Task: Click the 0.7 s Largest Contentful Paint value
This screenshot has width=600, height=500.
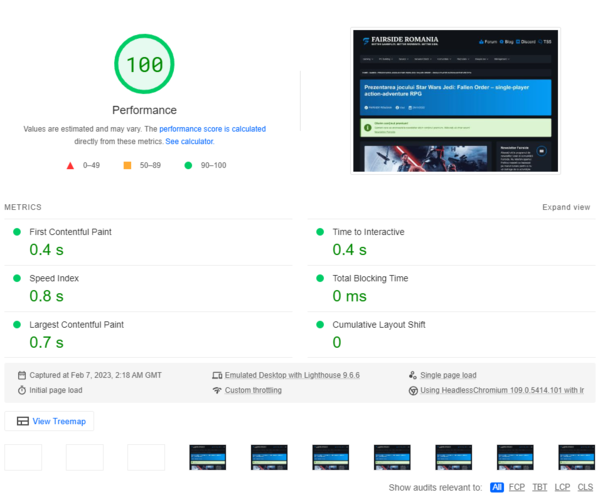Action: tap(46, 342)
